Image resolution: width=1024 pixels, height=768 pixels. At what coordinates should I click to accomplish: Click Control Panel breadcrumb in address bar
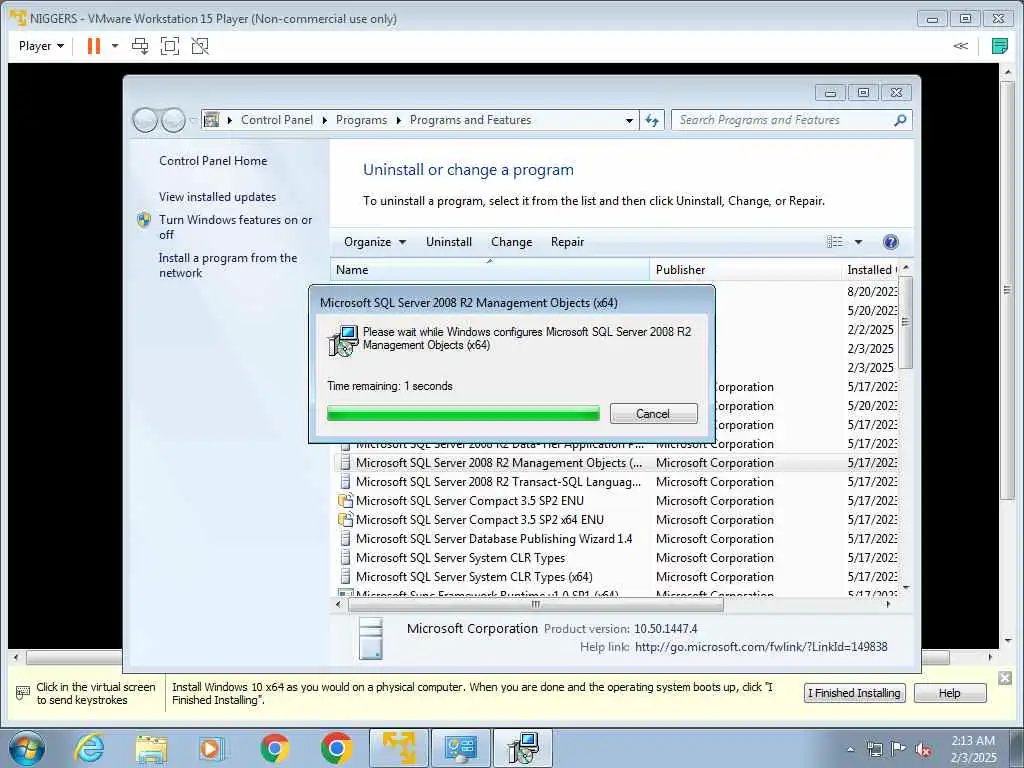click(x=277, y=120)
